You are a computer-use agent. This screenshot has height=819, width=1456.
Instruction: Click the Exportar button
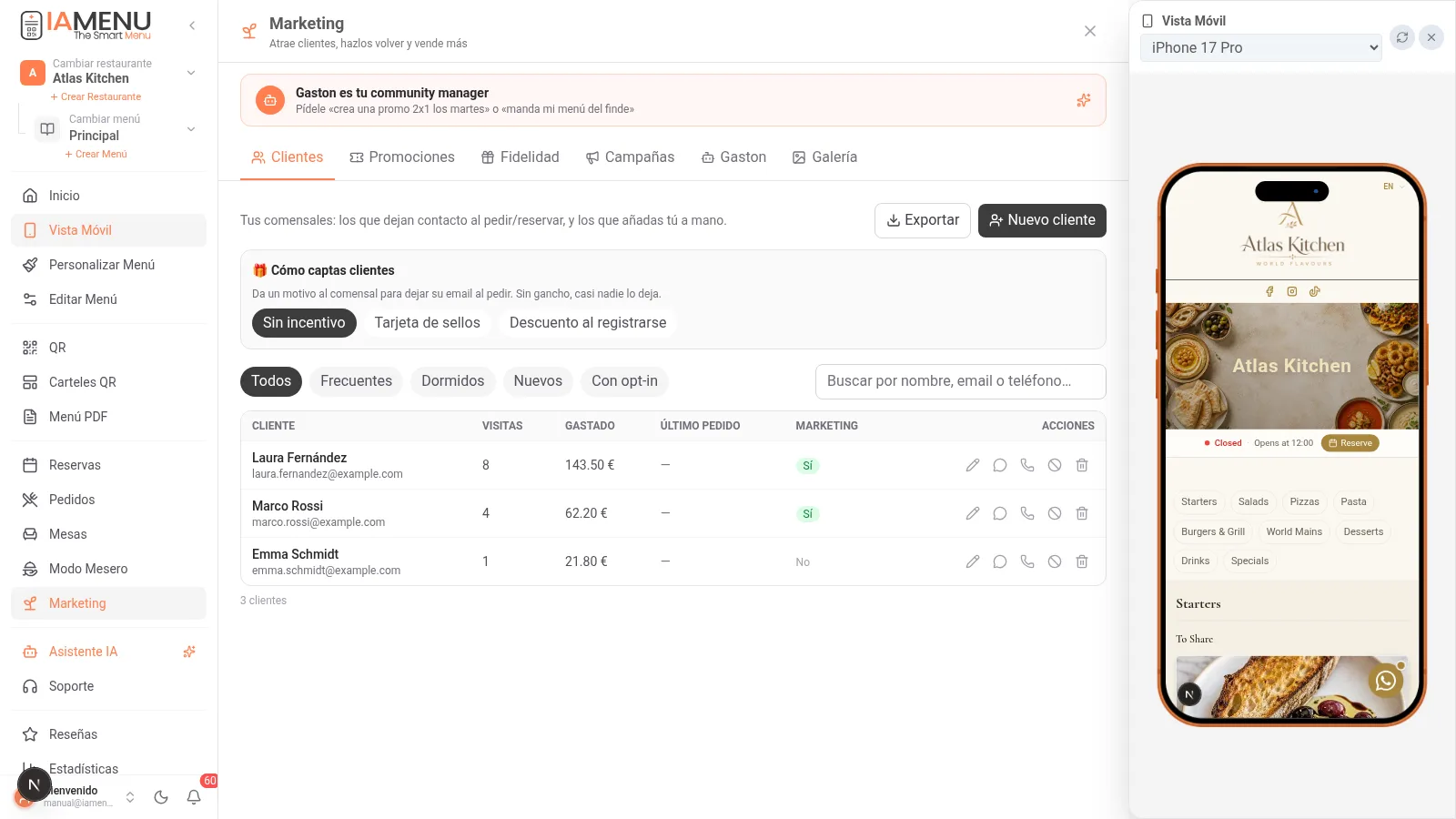point(923,220)
